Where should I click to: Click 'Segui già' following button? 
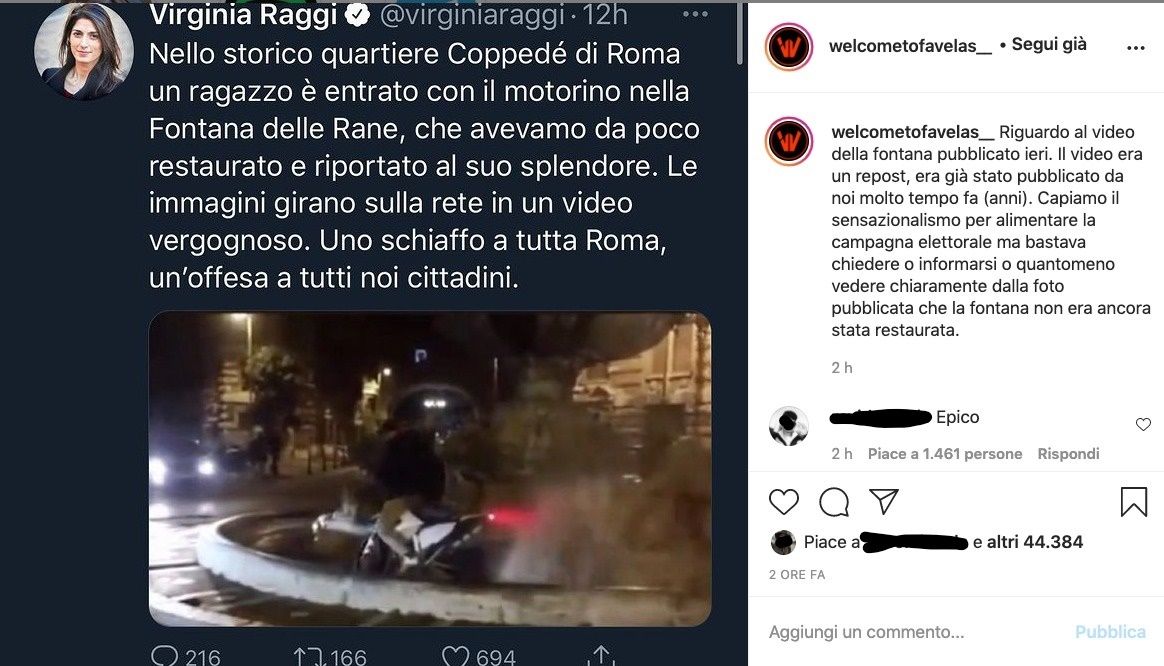click(x=1049, y=45)
